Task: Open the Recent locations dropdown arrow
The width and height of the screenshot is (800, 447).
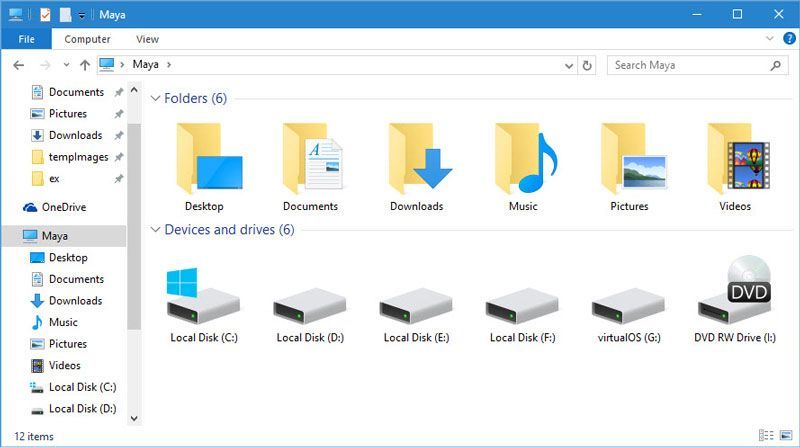Action: (x=66, y=65)
